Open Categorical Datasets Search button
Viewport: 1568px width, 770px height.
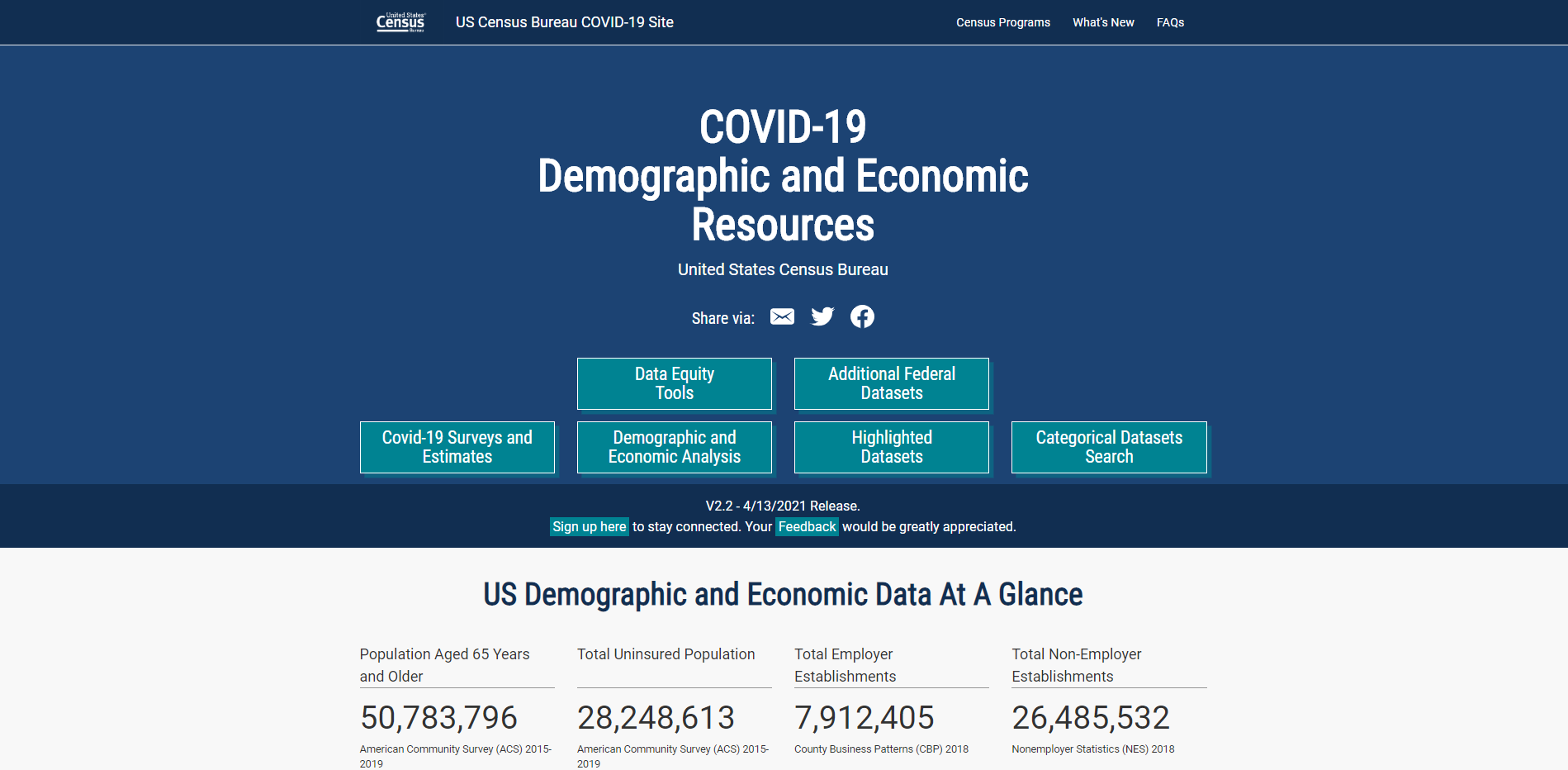(x=1109, y=447)
